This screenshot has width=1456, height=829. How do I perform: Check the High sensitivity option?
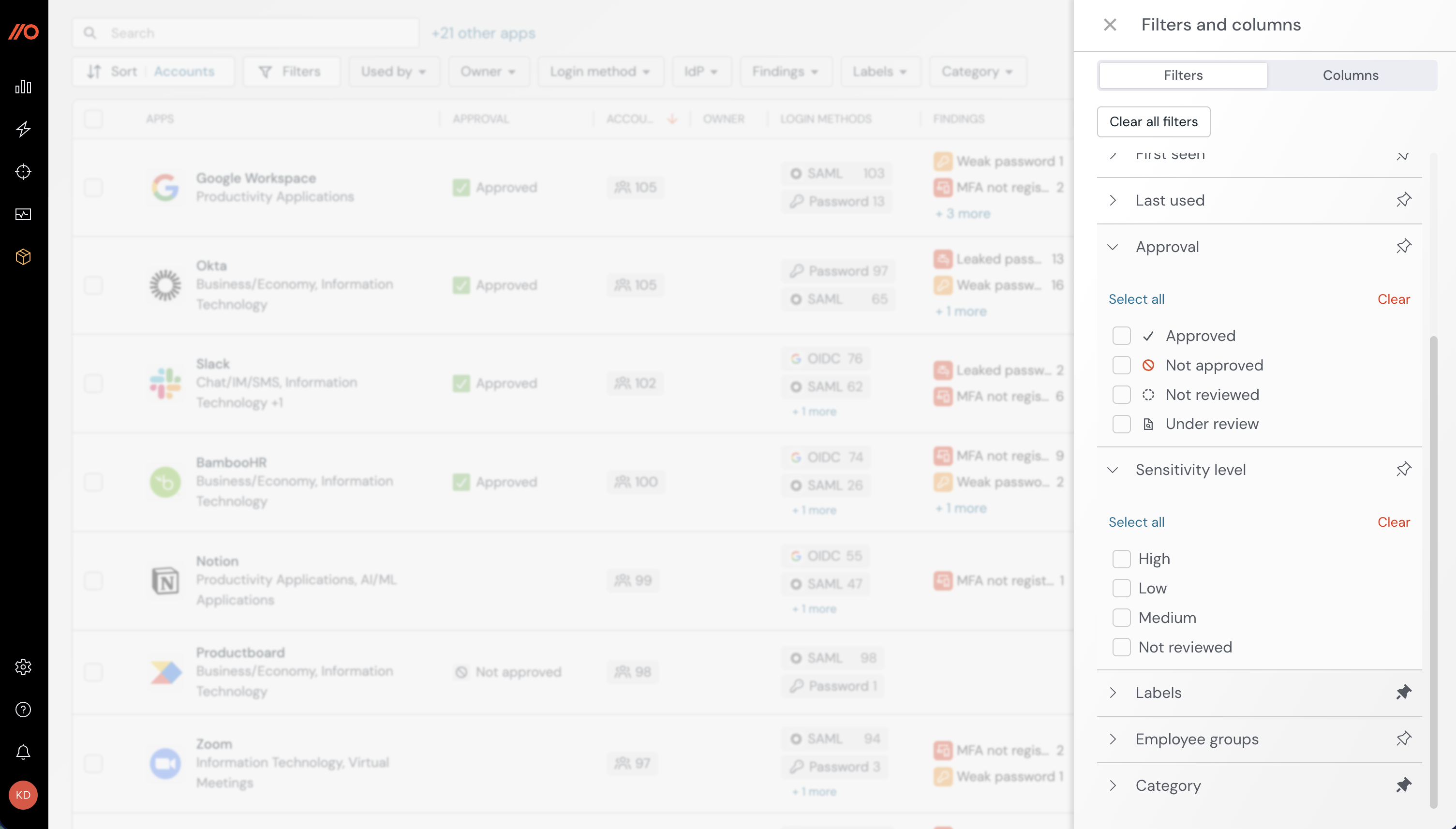(1121, 559)
